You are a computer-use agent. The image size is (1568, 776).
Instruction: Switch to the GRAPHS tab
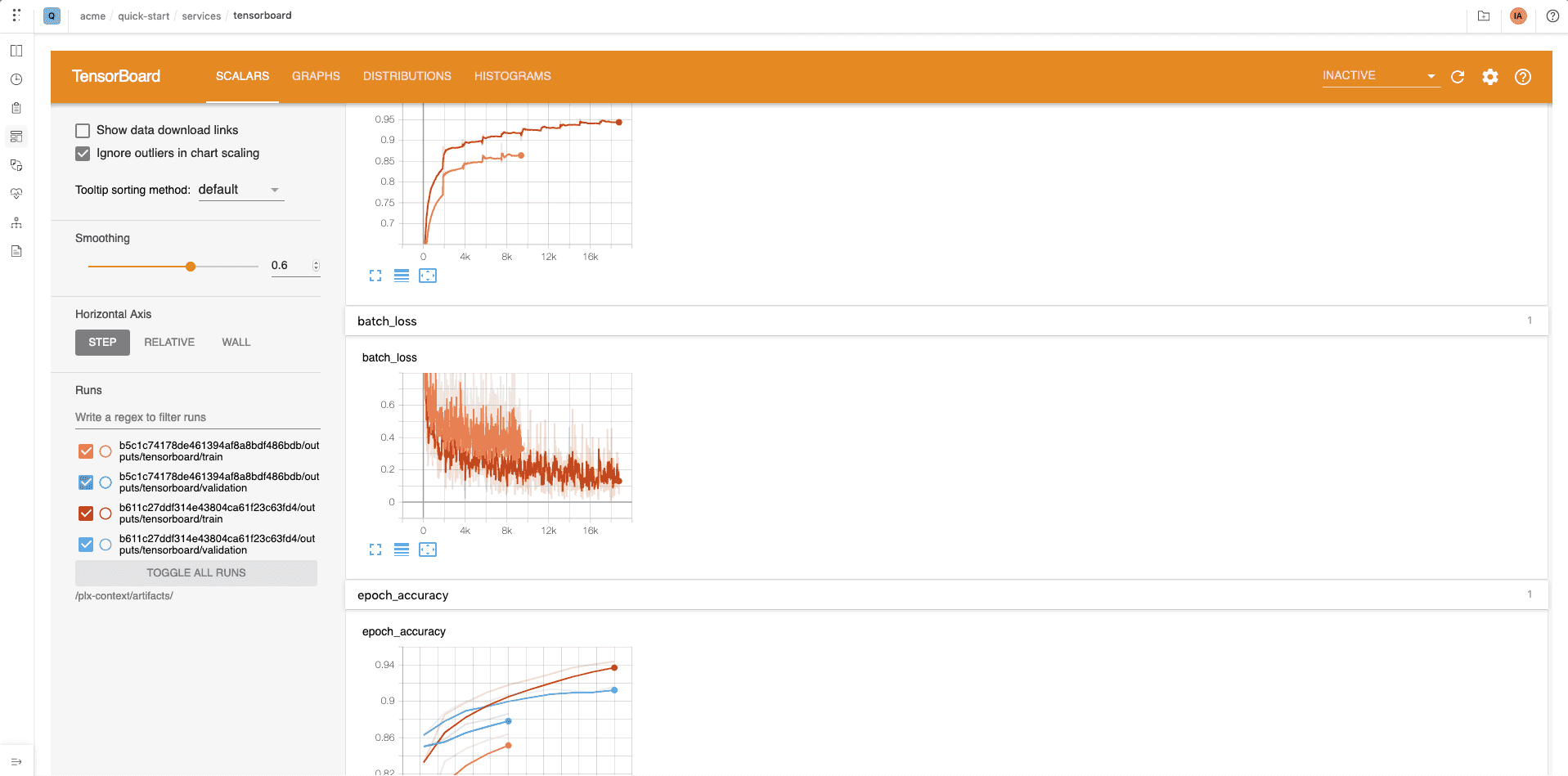pos(316,76)
